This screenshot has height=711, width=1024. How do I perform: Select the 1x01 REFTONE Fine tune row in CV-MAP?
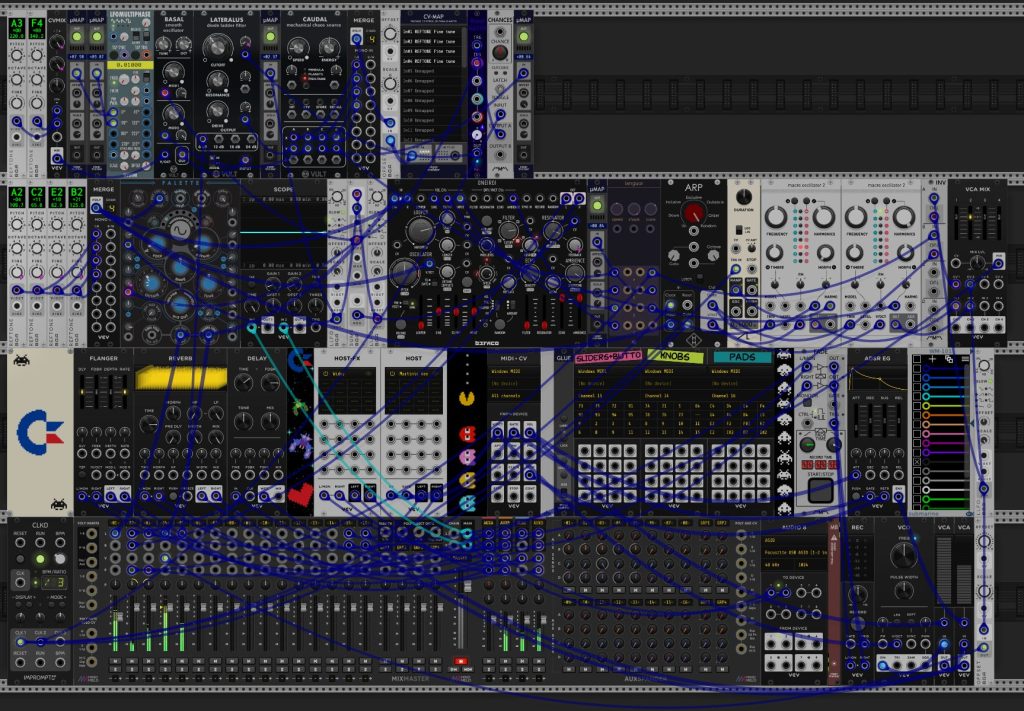431,32
